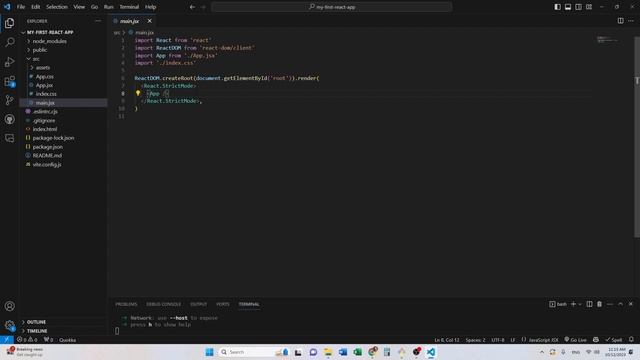
Task: Expand the OUTLINE section
Action: click(x=36, y=322)
